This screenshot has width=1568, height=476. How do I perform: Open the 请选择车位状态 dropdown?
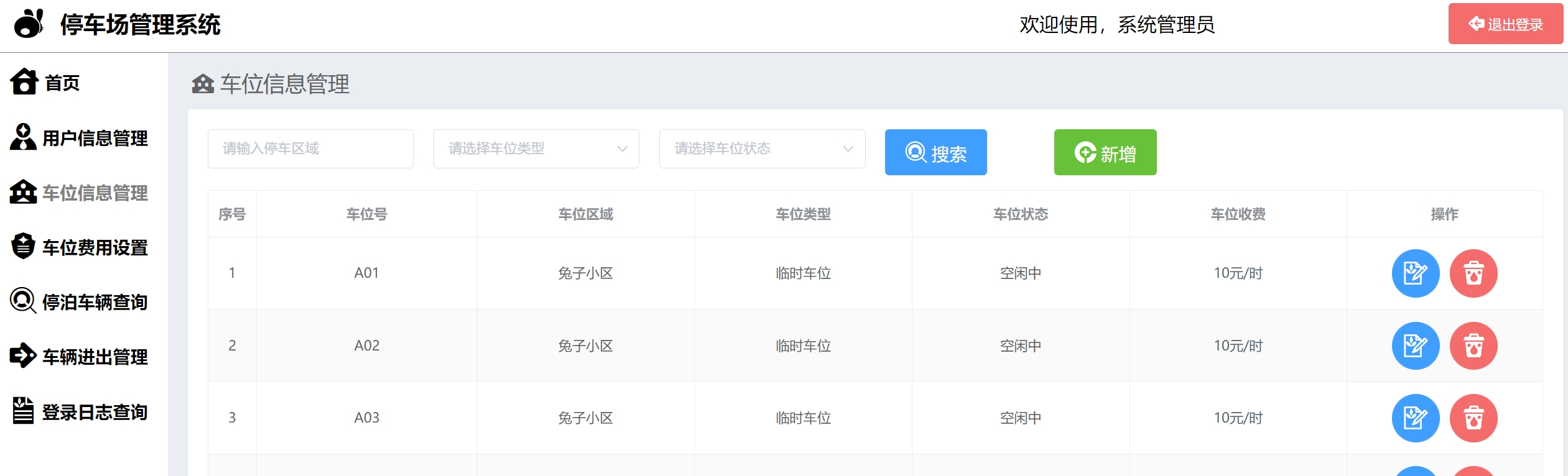click(x=762, y=149)
